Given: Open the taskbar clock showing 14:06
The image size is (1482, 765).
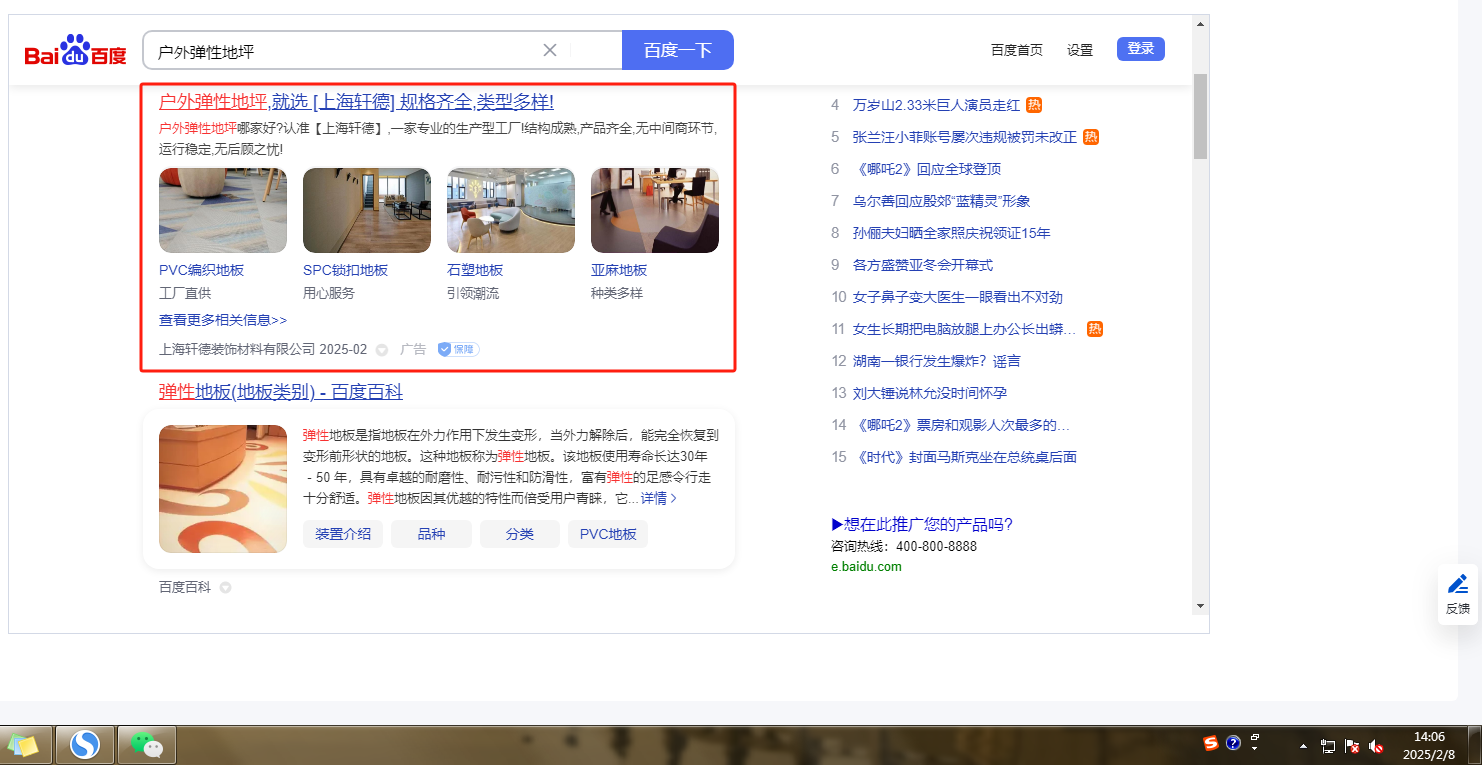Looking at the screenshot, I should pyautogui.click(x=1430, y=745).
